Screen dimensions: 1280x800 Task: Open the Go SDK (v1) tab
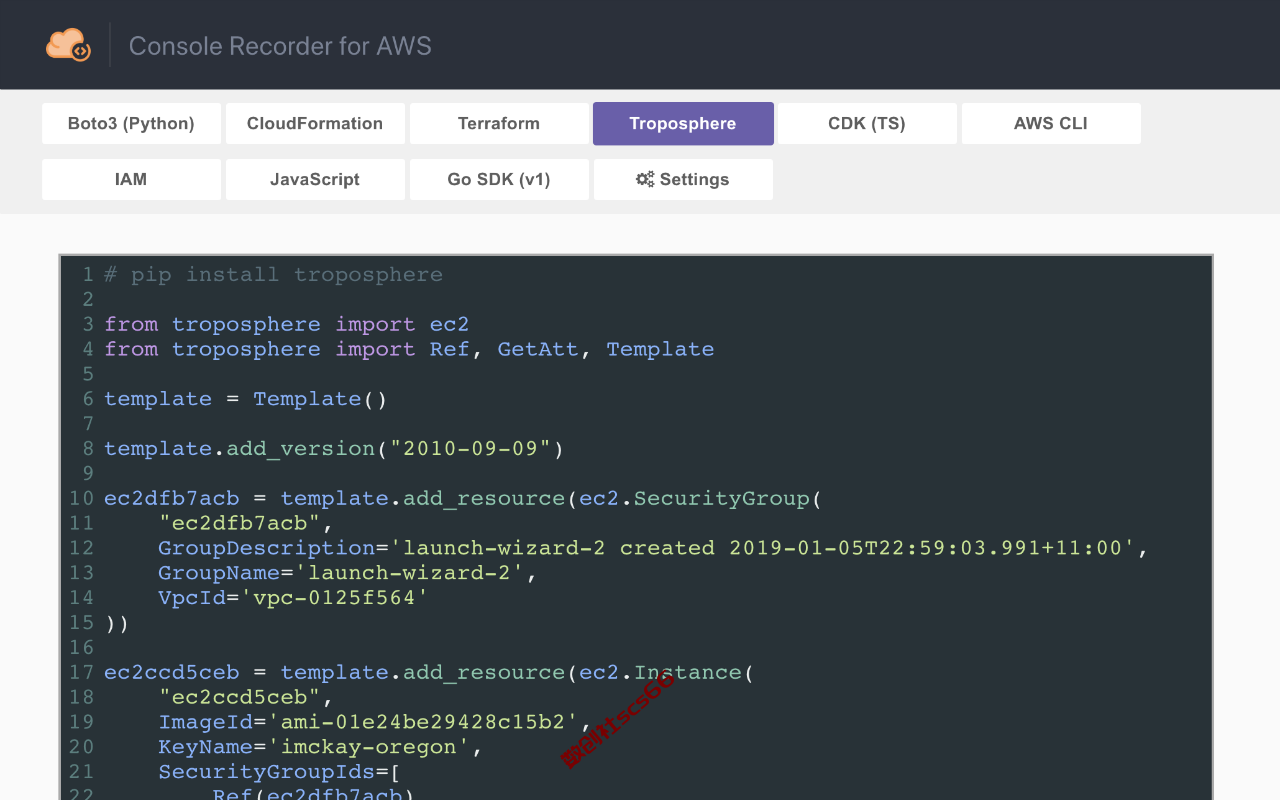click(x=499, y=180)
